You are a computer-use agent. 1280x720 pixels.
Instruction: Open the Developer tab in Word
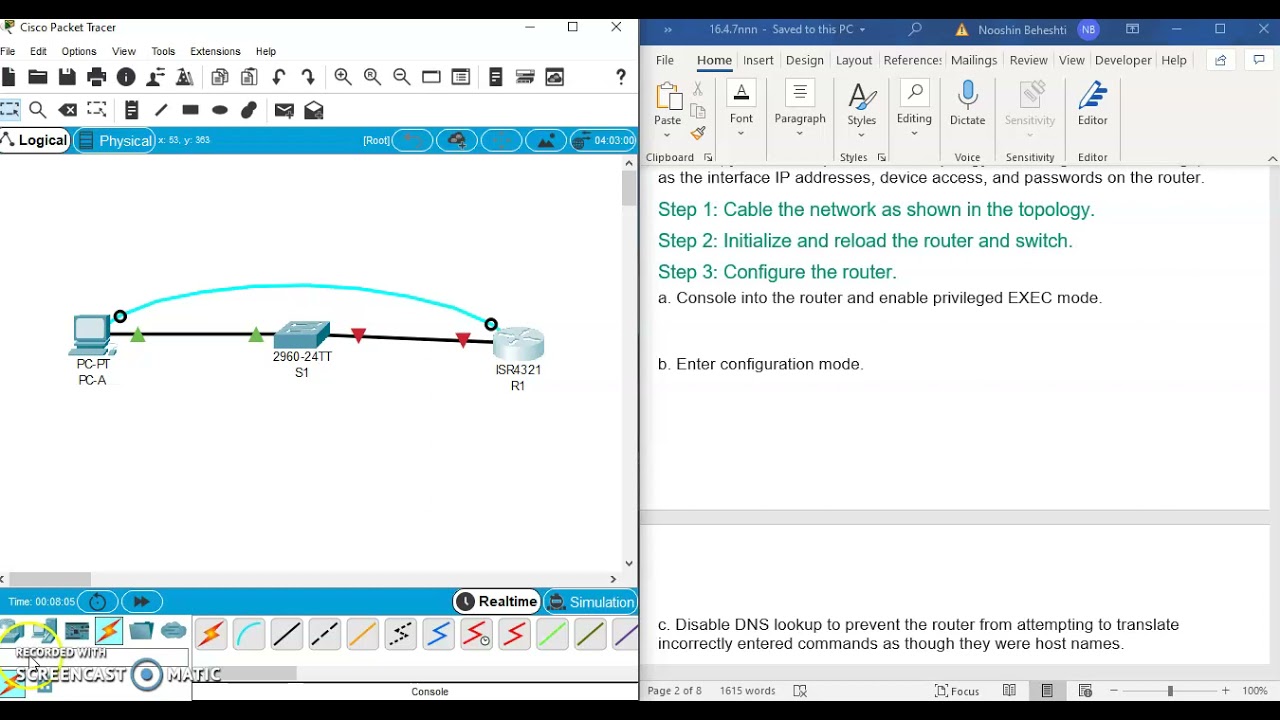pos(1123,61)
